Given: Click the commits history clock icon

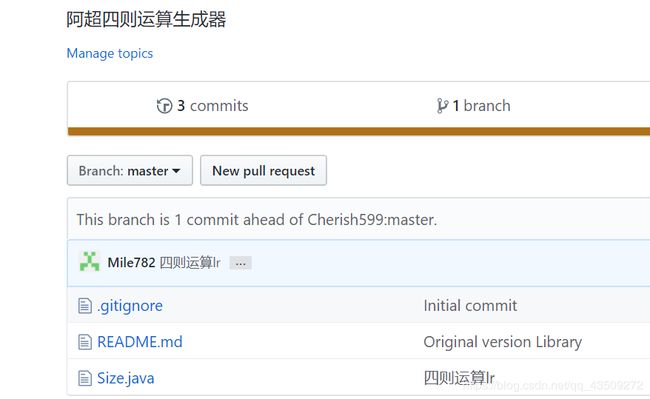Looking at the screenshot, I should pos(164,106).
